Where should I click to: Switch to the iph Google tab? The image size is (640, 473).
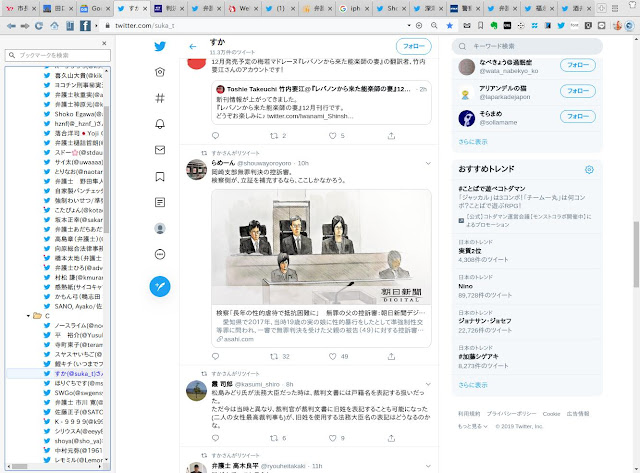tap(354, 8)
